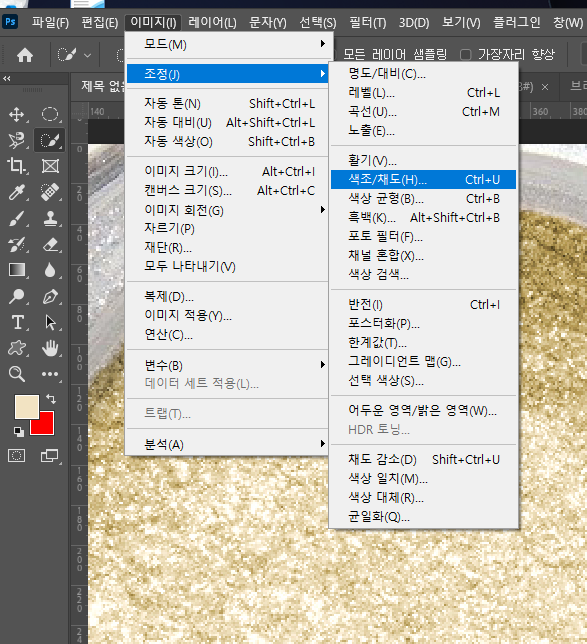This screenshot has width=587, height=644.
Task: Select the Crop tool
Action: click(16, 166)
